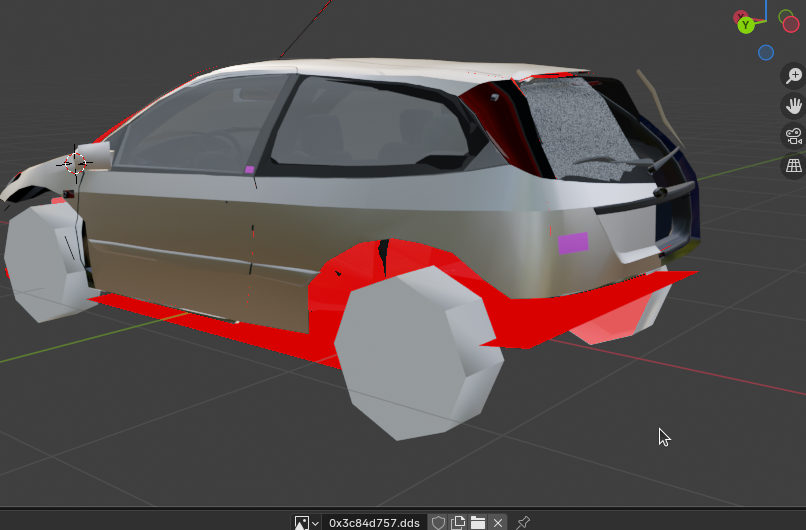Click the purple patch on rear bumper
The height and width of the screenshot is (530, 806).
click(573, 242)
